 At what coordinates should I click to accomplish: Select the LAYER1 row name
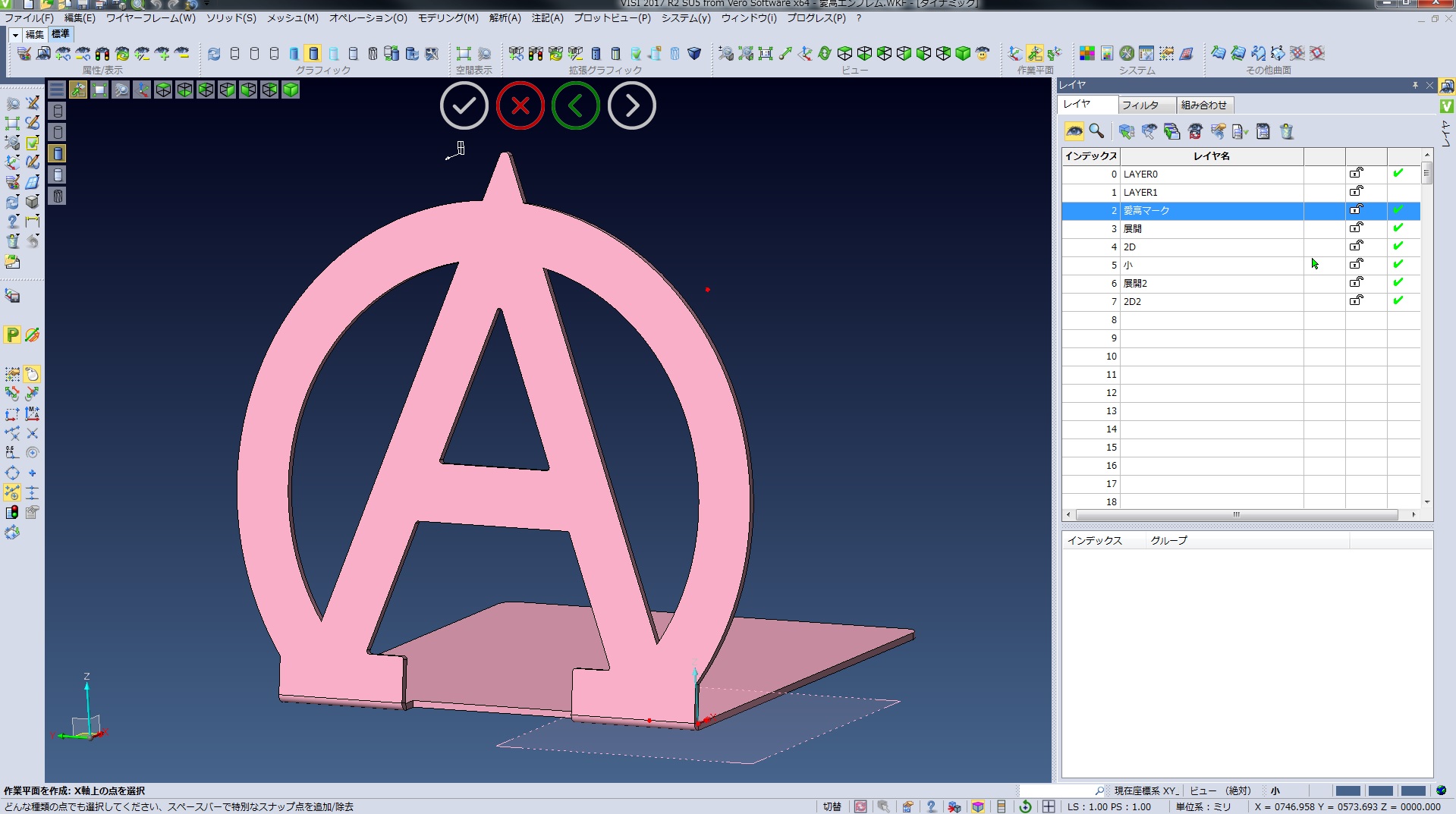click(x=1140, y=193)
